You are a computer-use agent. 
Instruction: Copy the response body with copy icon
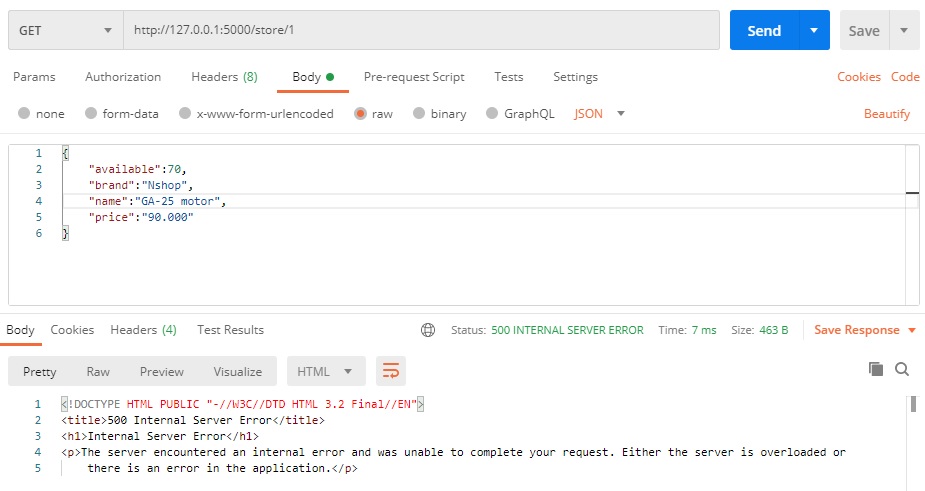click(876, 369)
